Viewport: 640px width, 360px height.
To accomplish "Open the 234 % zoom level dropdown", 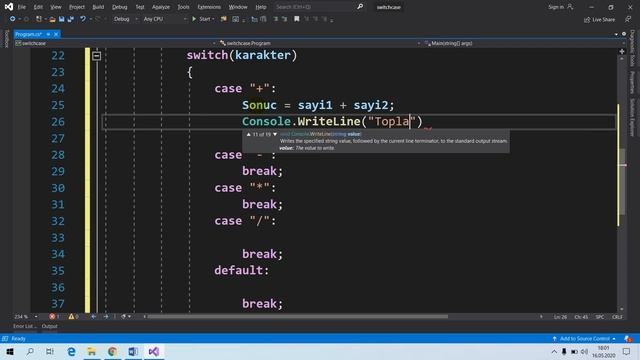I will click(x=25, y=317).
